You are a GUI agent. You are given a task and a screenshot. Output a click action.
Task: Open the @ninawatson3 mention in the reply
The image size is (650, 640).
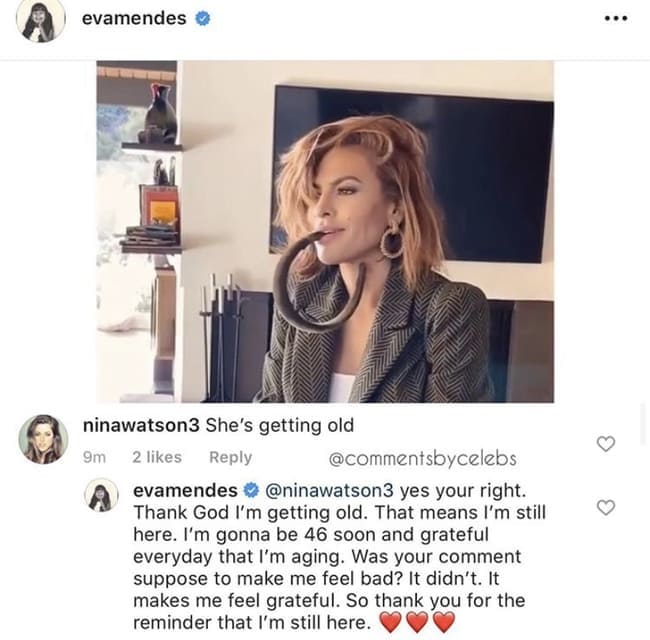[329, 490]
